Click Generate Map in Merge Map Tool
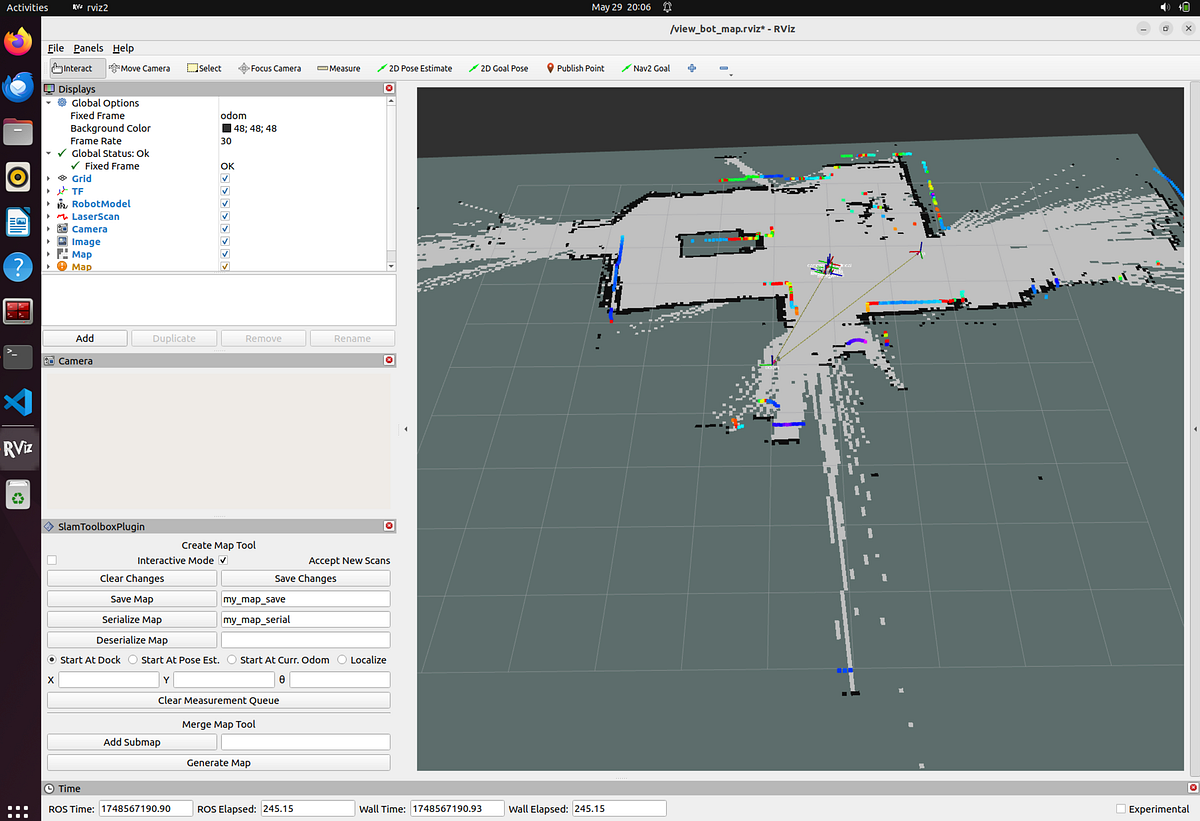This screenshot has width=1200, height=821. coord(218,762)
